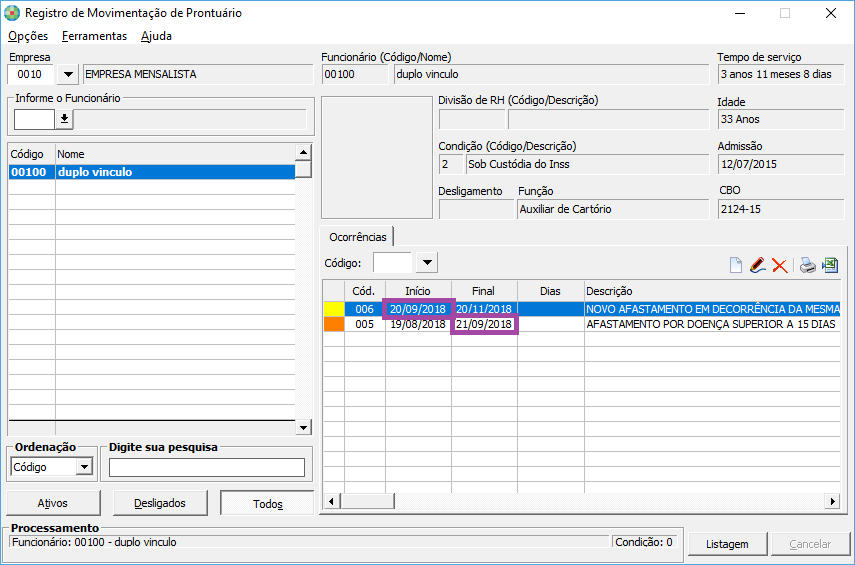
Task: Click the Cancelar button
Action: (x=810, y=544)
